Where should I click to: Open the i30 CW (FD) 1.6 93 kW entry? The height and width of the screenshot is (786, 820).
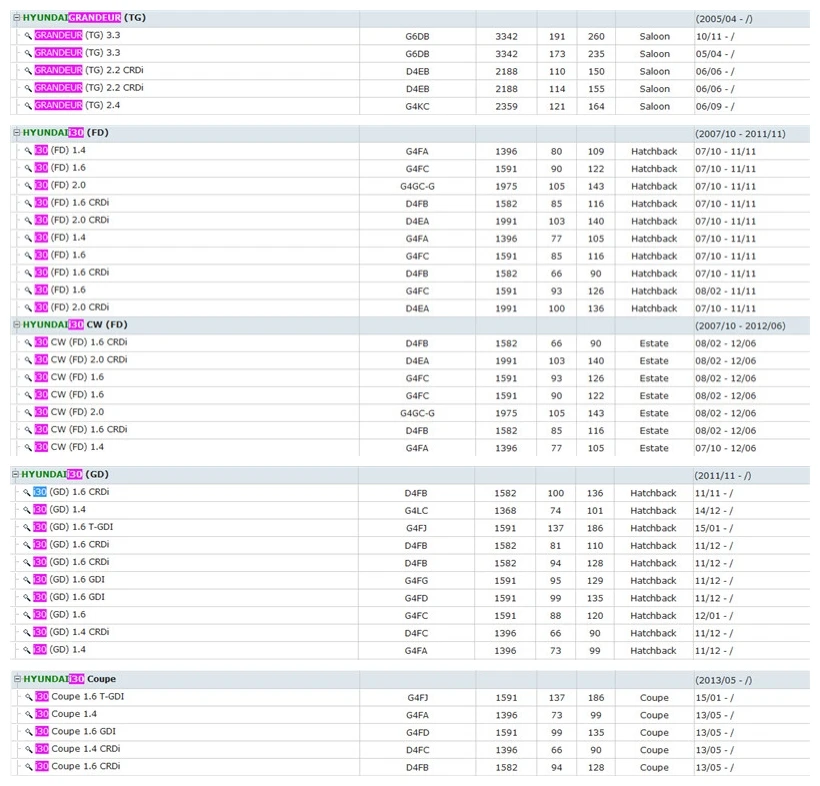(70, 377)
